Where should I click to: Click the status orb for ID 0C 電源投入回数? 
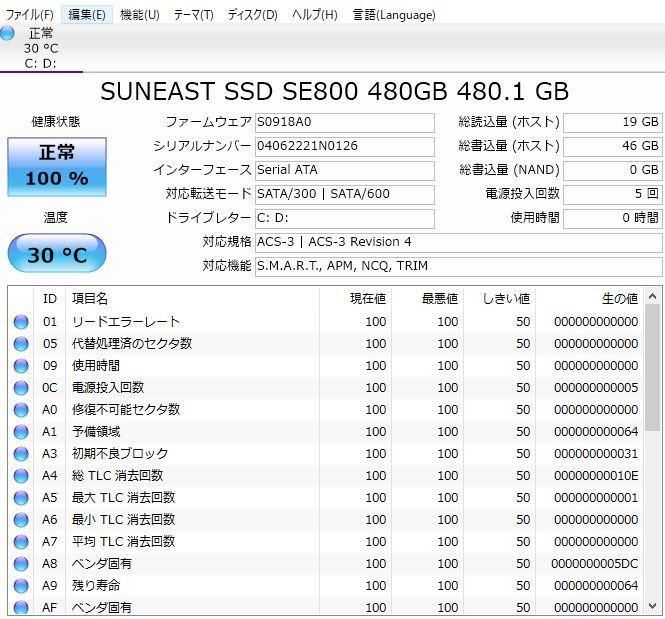[x=21, y=388]
